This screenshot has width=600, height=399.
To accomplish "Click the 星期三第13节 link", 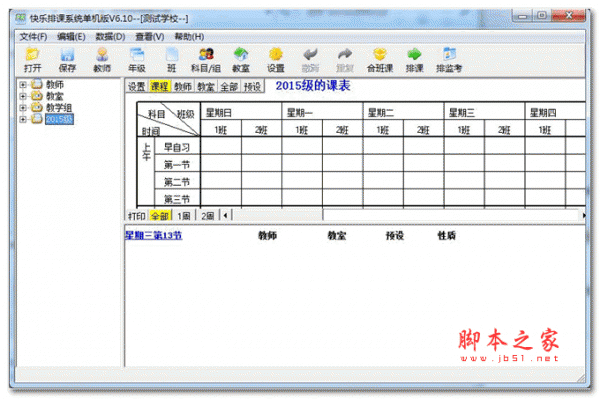I will click(x=153, y=235).
